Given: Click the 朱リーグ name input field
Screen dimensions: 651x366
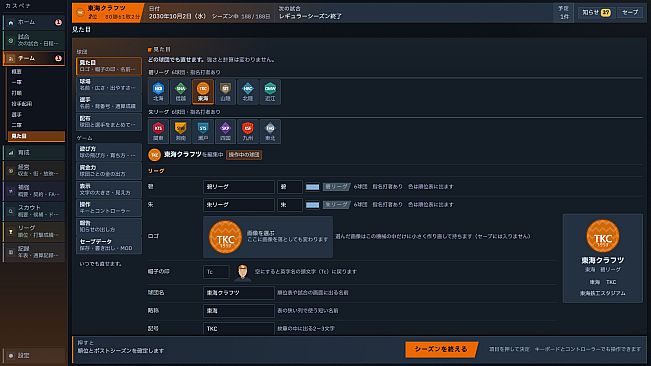Looking at the screenshot, I should coord(239,205).
